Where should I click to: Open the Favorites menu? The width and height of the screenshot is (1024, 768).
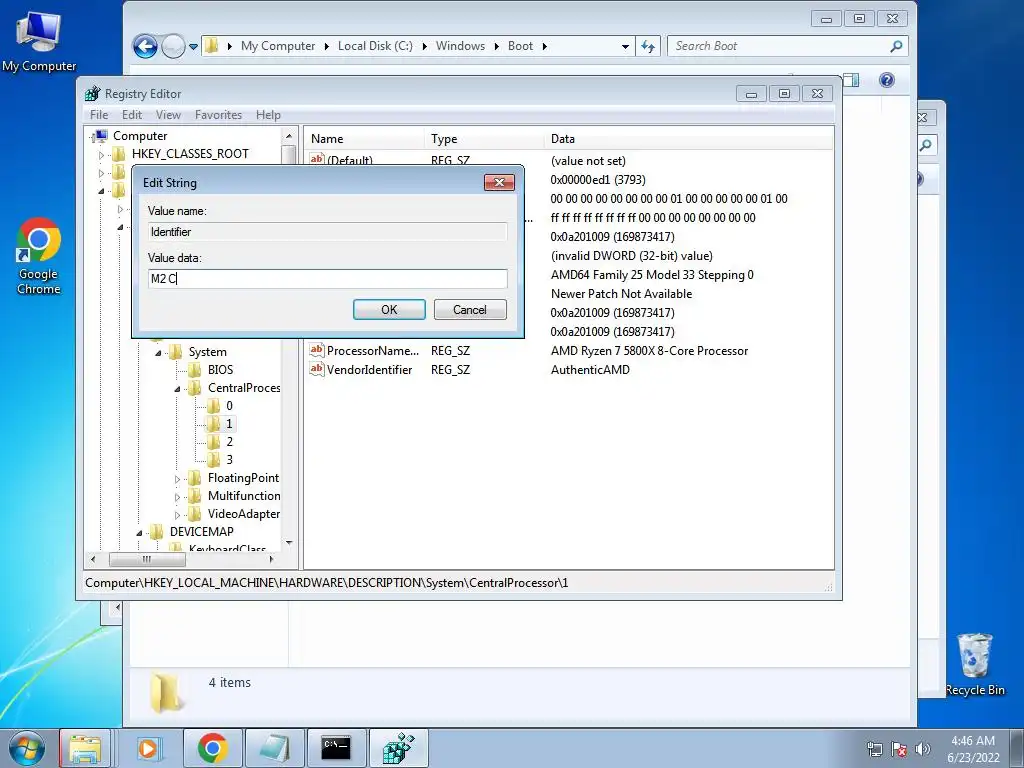click(x=218, y=115)
